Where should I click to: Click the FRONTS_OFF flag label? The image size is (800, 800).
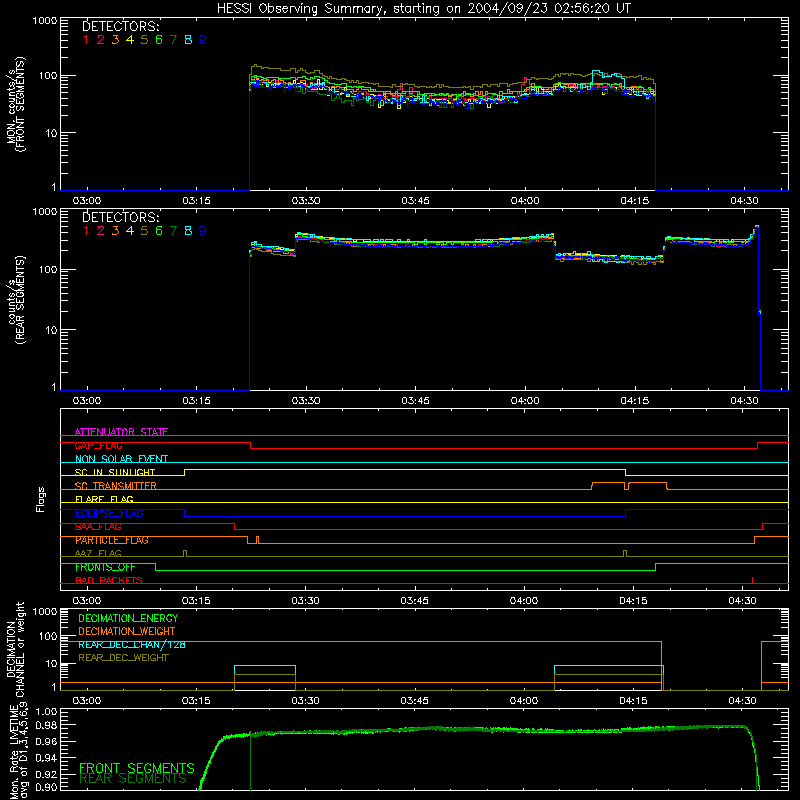click(x=105, y=567)
